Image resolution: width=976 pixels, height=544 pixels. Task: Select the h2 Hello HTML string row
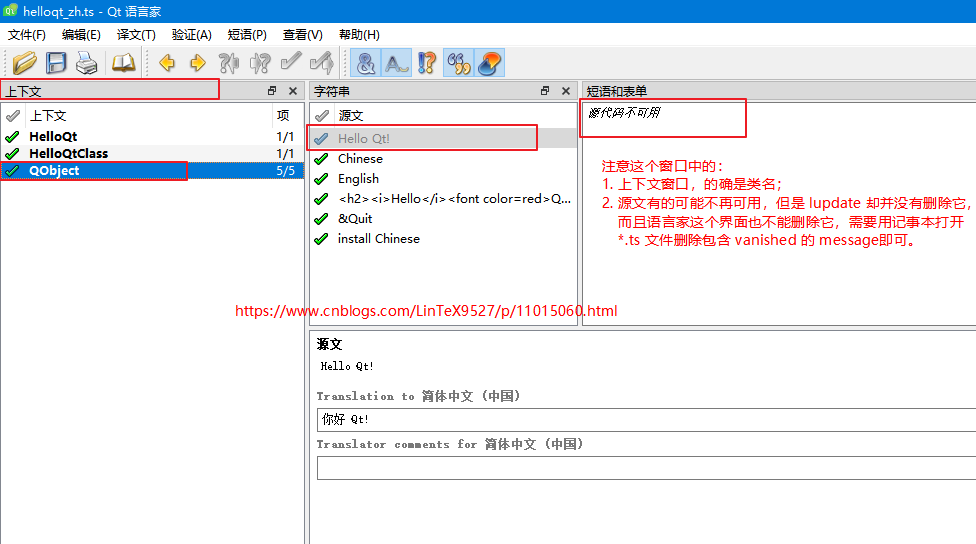(x=443, y=199)
